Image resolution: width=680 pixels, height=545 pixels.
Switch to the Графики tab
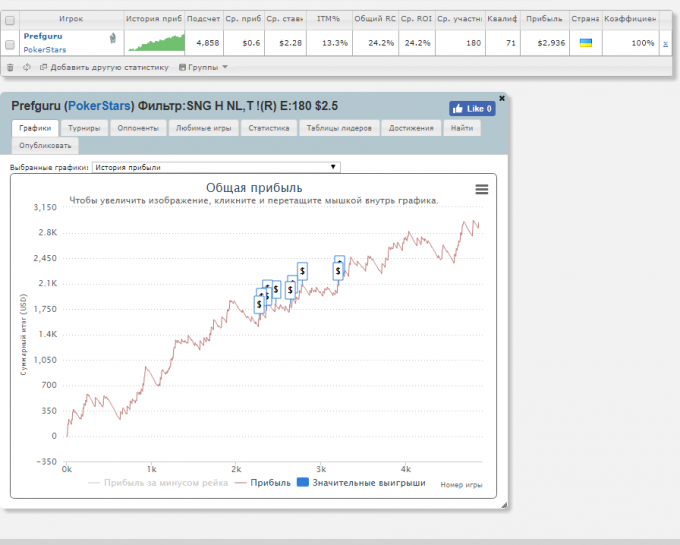point(35,128)
